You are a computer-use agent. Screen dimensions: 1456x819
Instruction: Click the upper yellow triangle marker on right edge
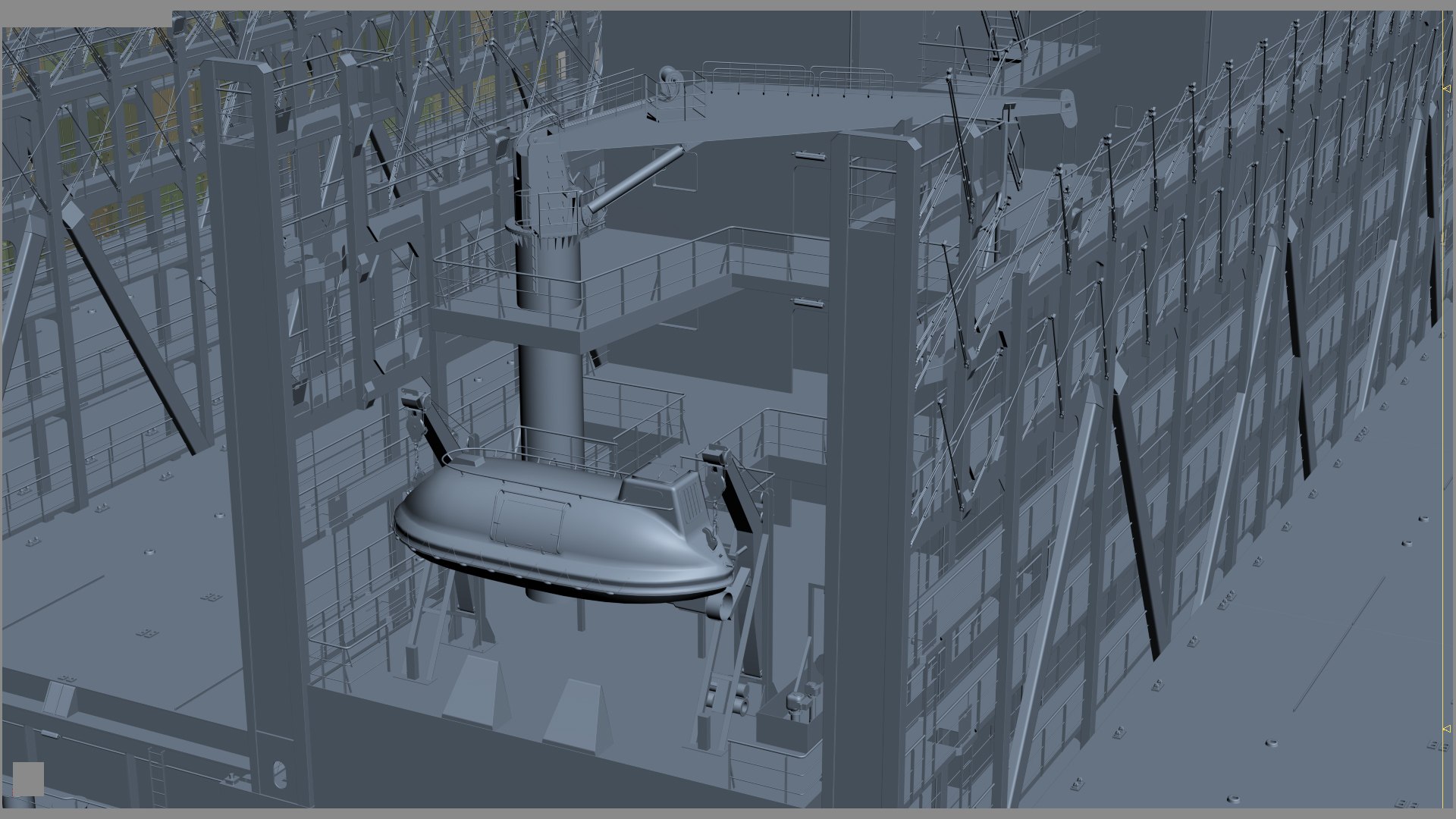(1445, 89)
